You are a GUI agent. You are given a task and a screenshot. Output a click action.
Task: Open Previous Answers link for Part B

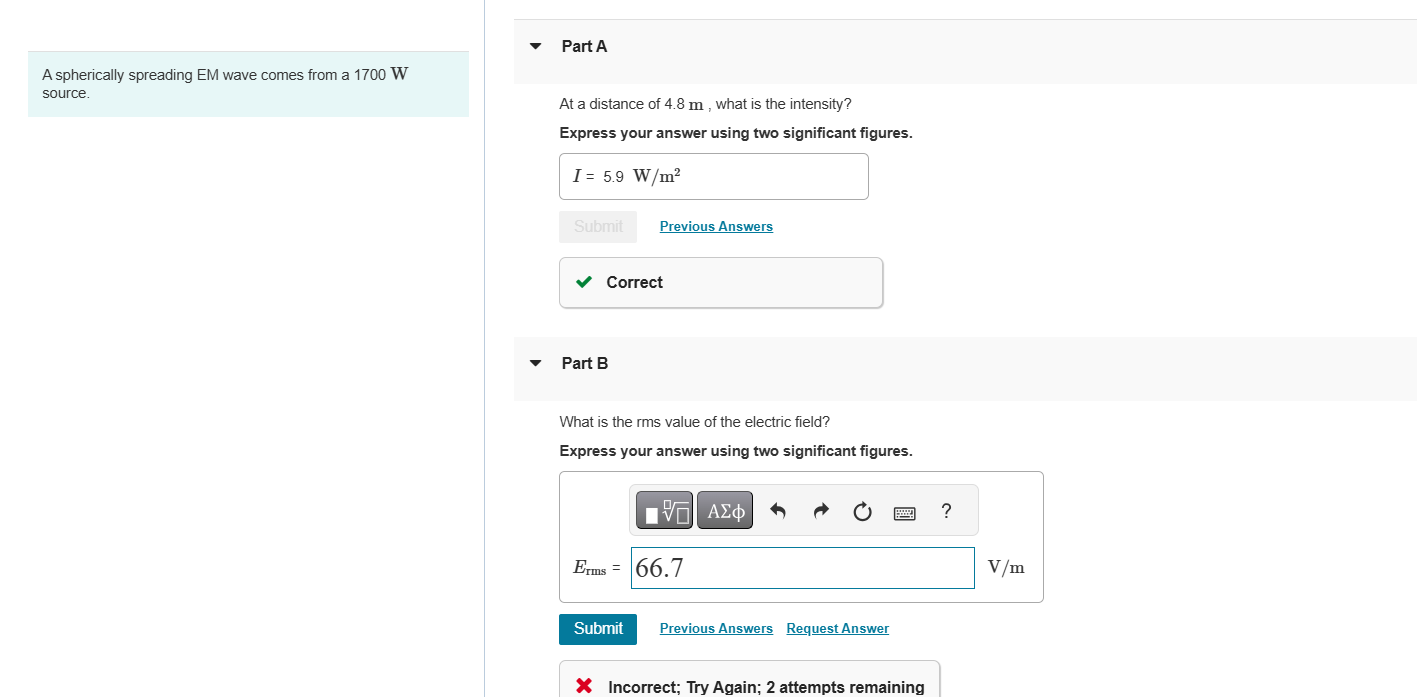tap(716, 628)
